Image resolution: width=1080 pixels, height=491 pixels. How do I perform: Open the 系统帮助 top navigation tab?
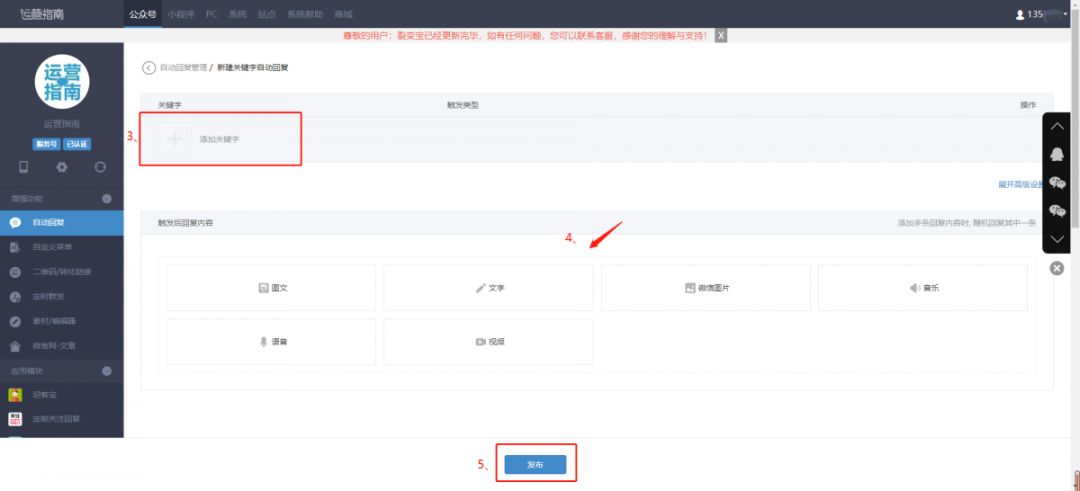[x=305, y=14]
